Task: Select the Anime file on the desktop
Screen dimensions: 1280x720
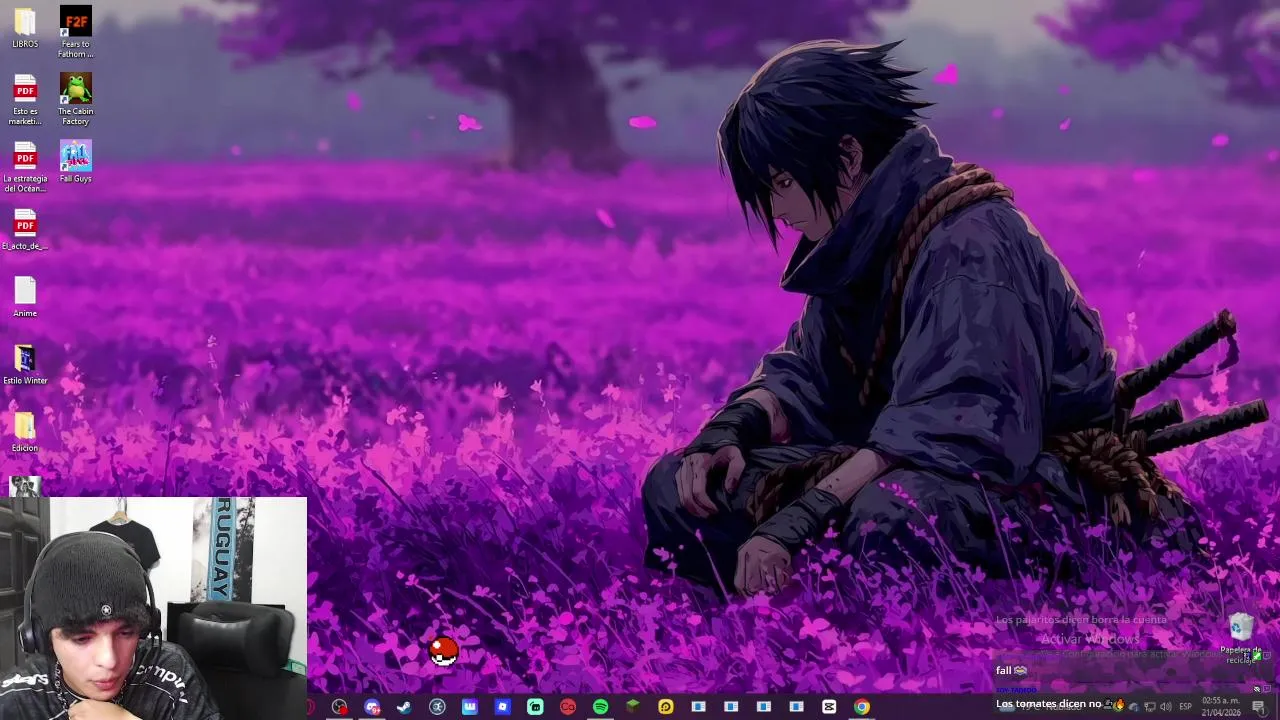Action: (25, 297)
